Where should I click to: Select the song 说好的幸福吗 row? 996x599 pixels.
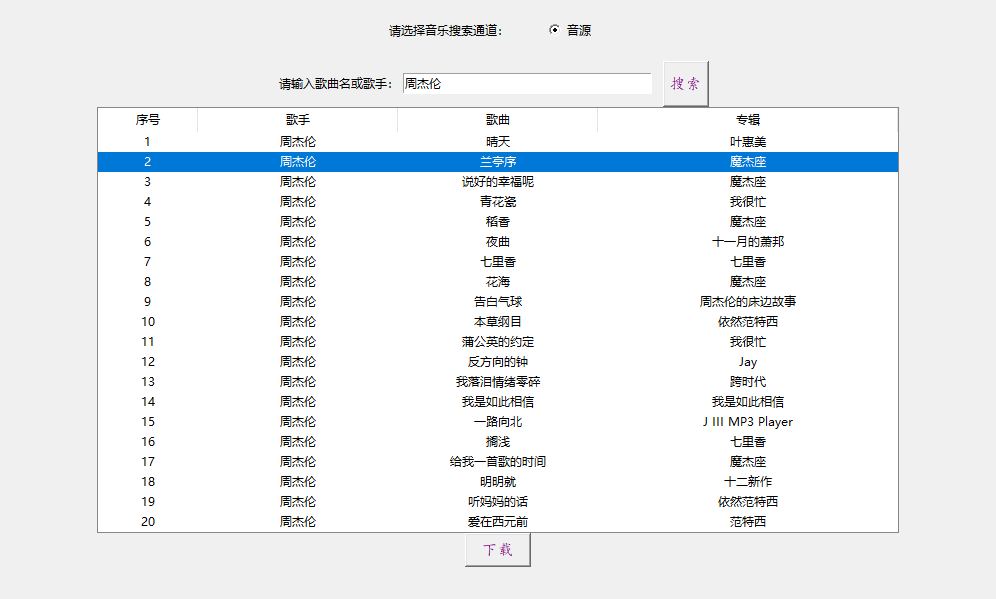tap(497, 181)
